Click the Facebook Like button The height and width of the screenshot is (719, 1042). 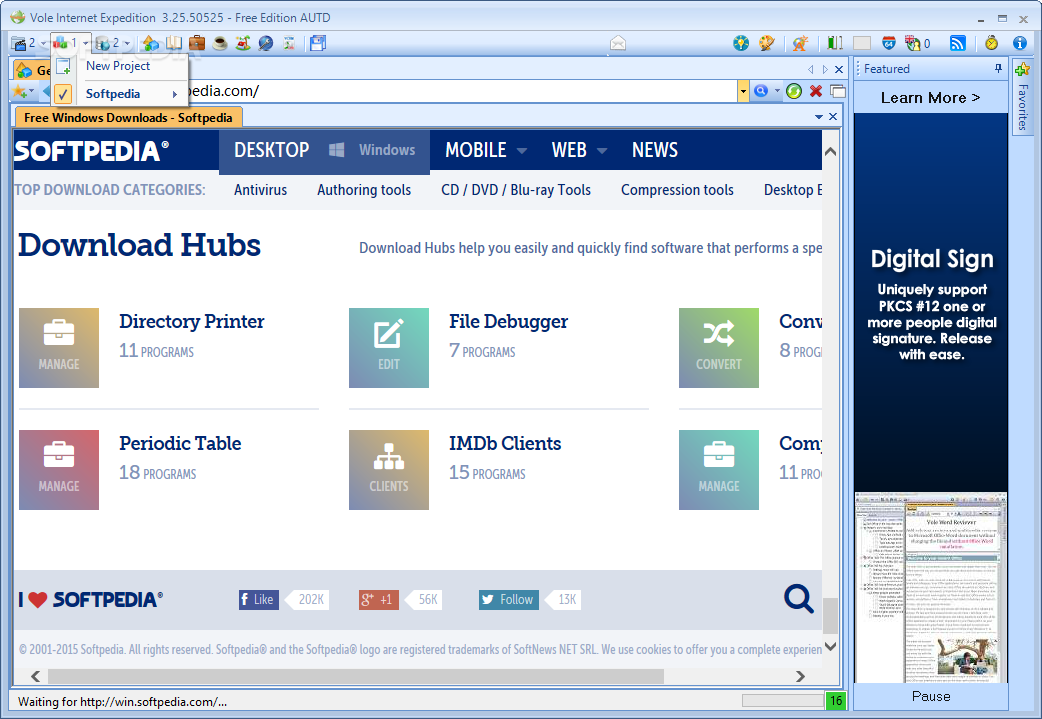click(259, 599)
